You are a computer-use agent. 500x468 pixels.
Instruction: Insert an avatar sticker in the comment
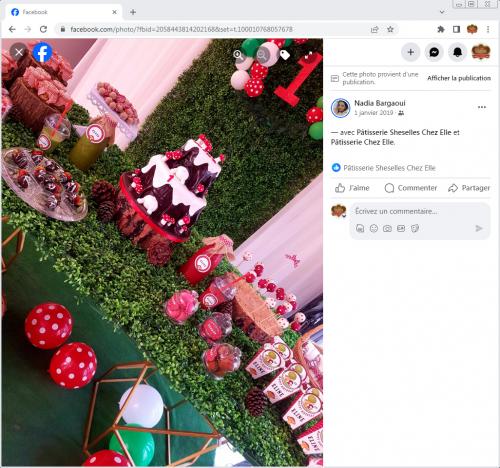pyautogui.click(x=360, y=228)
